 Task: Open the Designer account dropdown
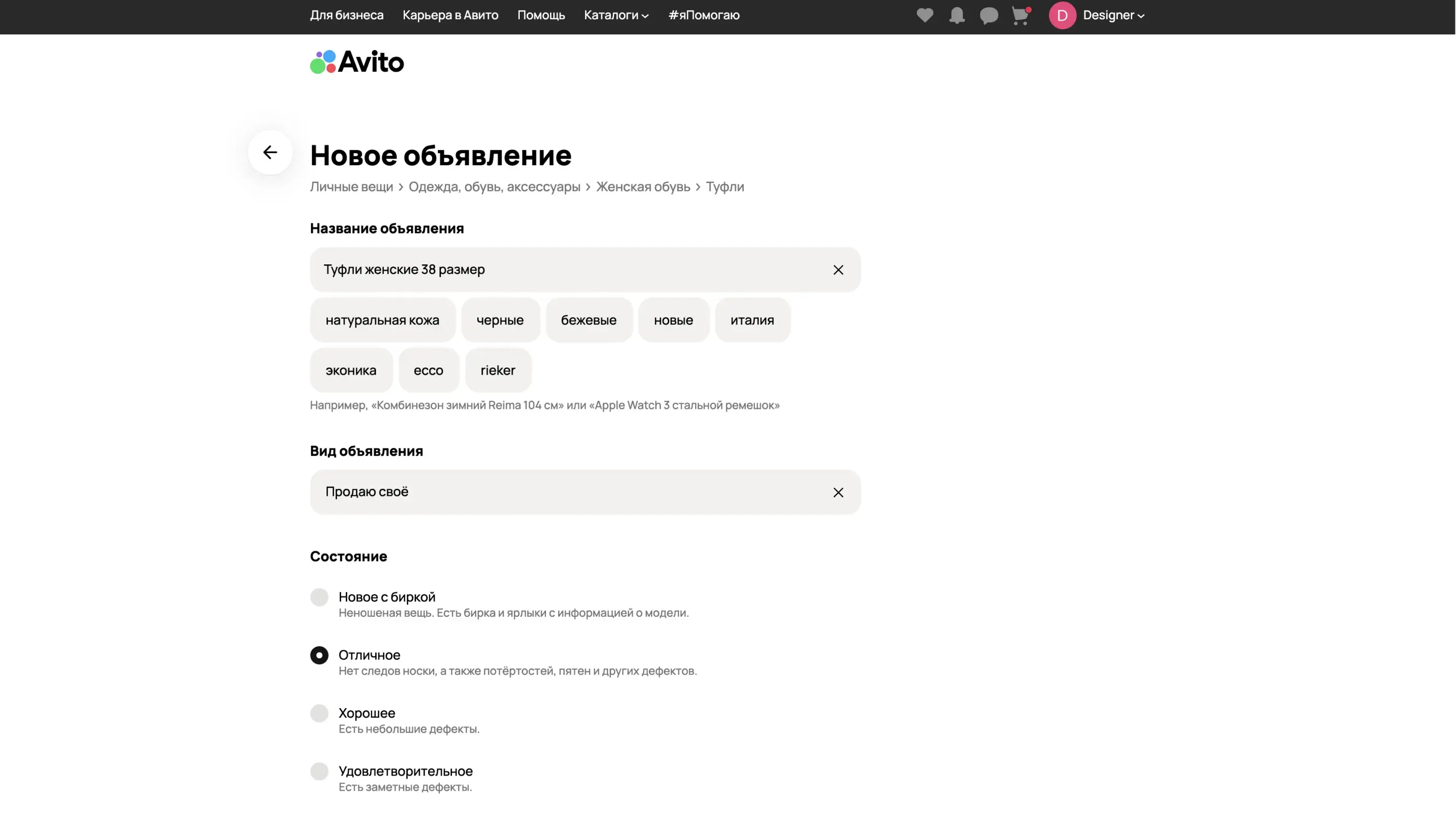[1113, 15]
